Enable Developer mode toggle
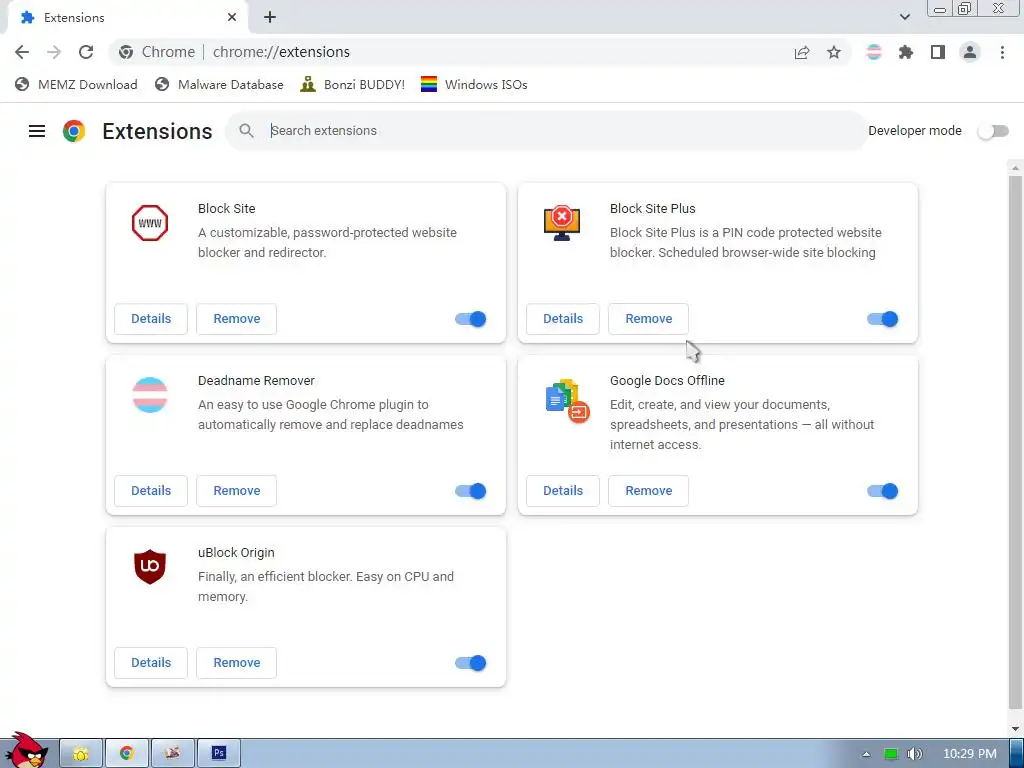Viewport: 1024px width, 768px height. [x=993, y=131]
